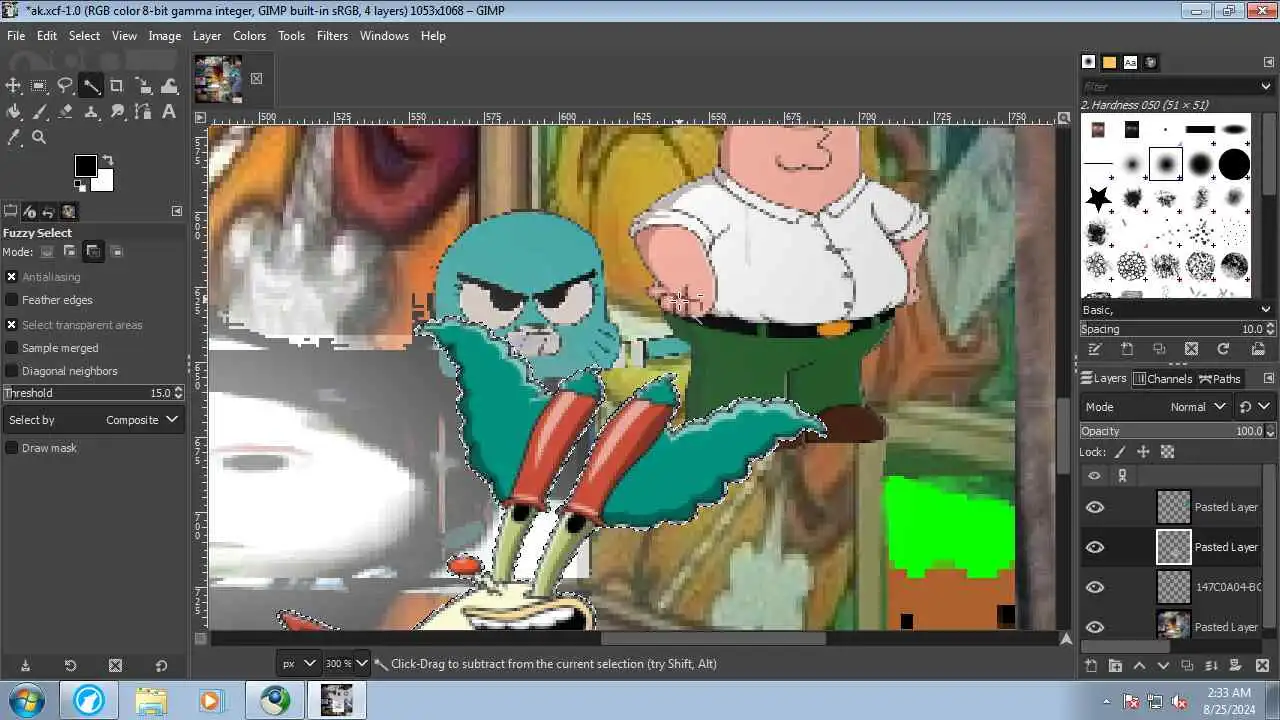Hide the 147C0A04 layer eye icon
The image size is (1280, 720).
tap(1095, 587)
